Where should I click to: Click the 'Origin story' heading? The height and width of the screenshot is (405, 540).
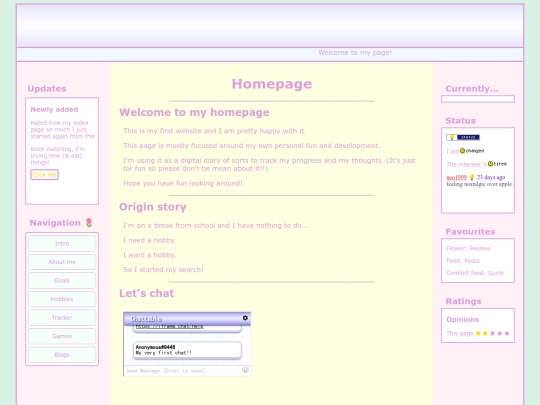(153, 207)
